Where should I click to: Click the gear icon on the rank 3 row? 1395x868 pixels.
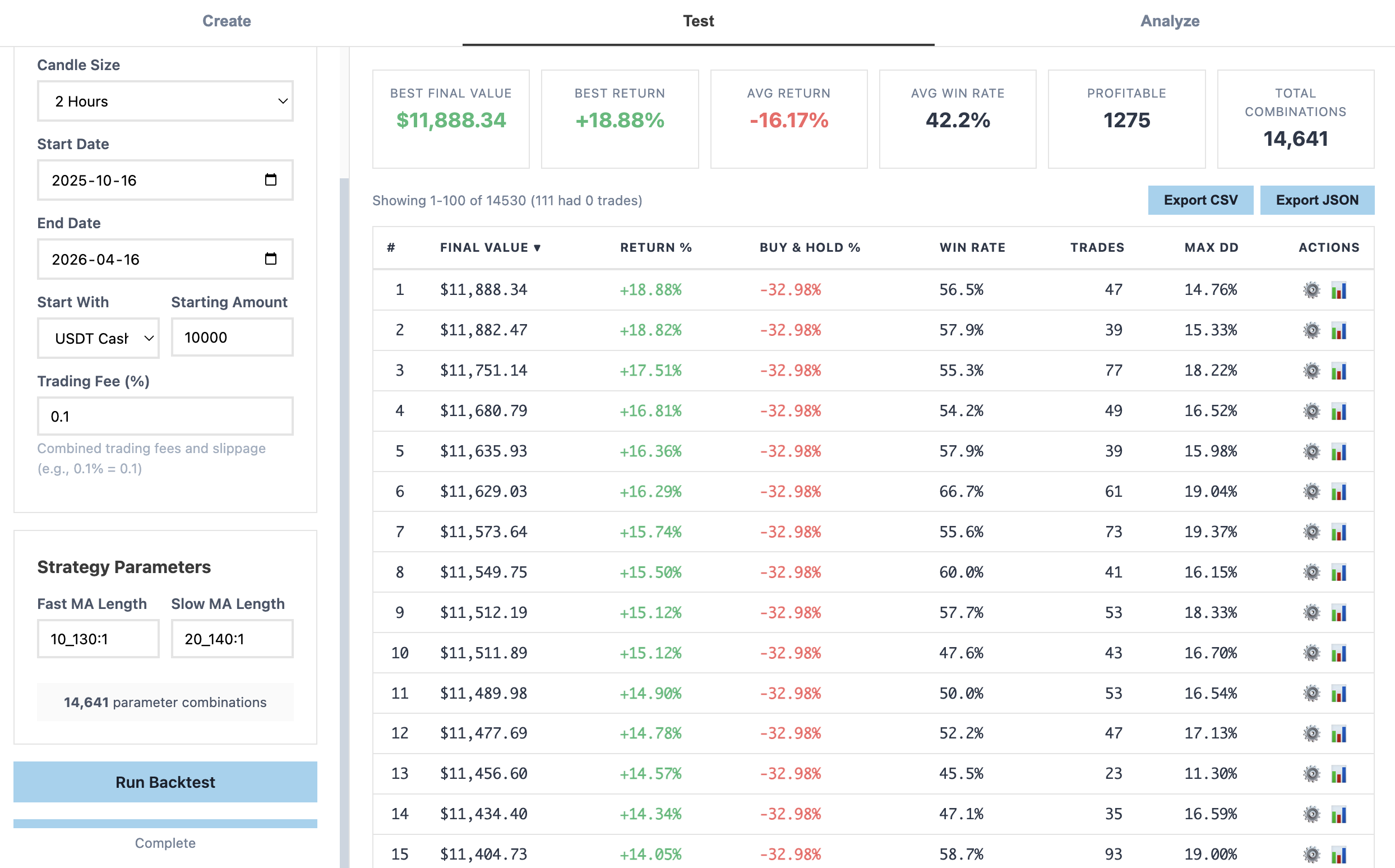point(1312,371)
